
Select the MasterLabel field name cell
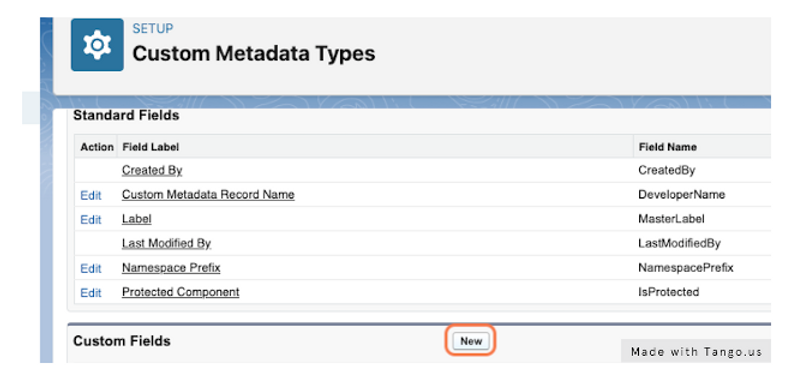tap(671, 219)
